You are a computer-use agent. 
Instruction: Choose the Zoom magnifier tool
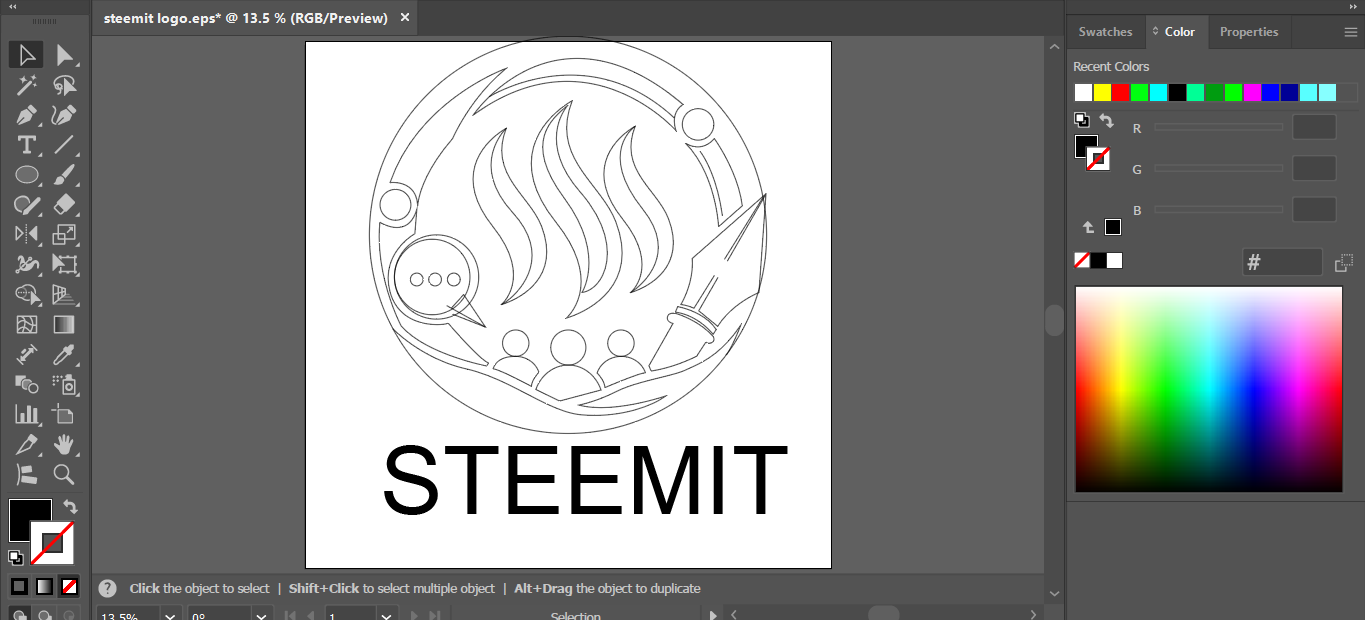[x=65, y=474]
